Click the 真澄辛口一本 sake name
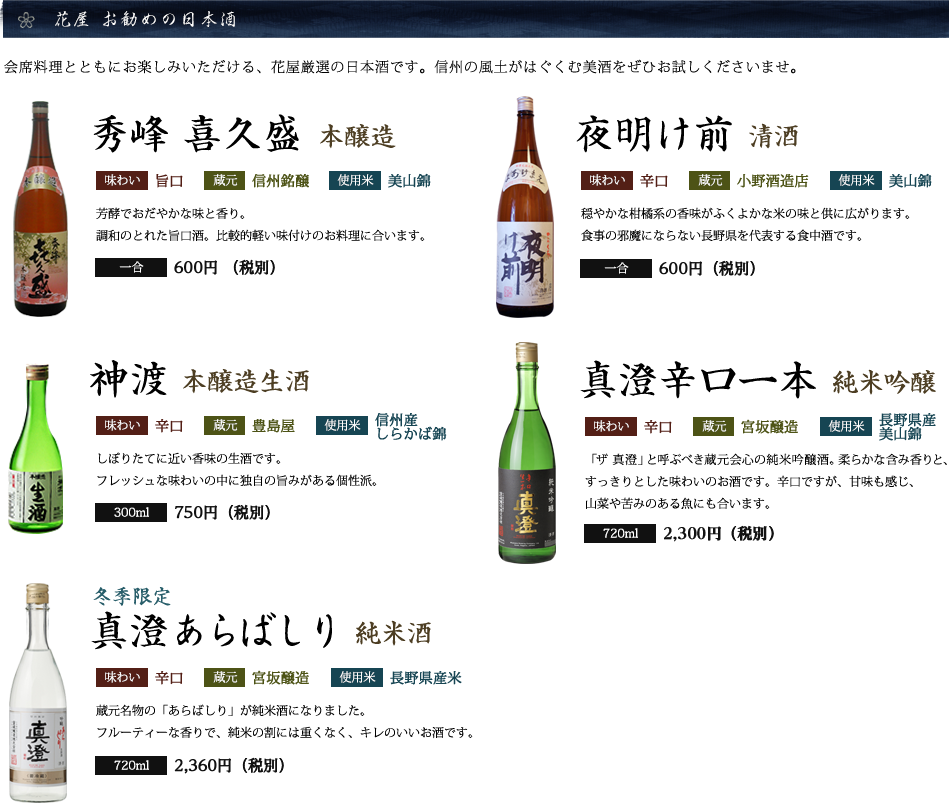The width and height of the screenshot is (950, 803). pos(697,380)
